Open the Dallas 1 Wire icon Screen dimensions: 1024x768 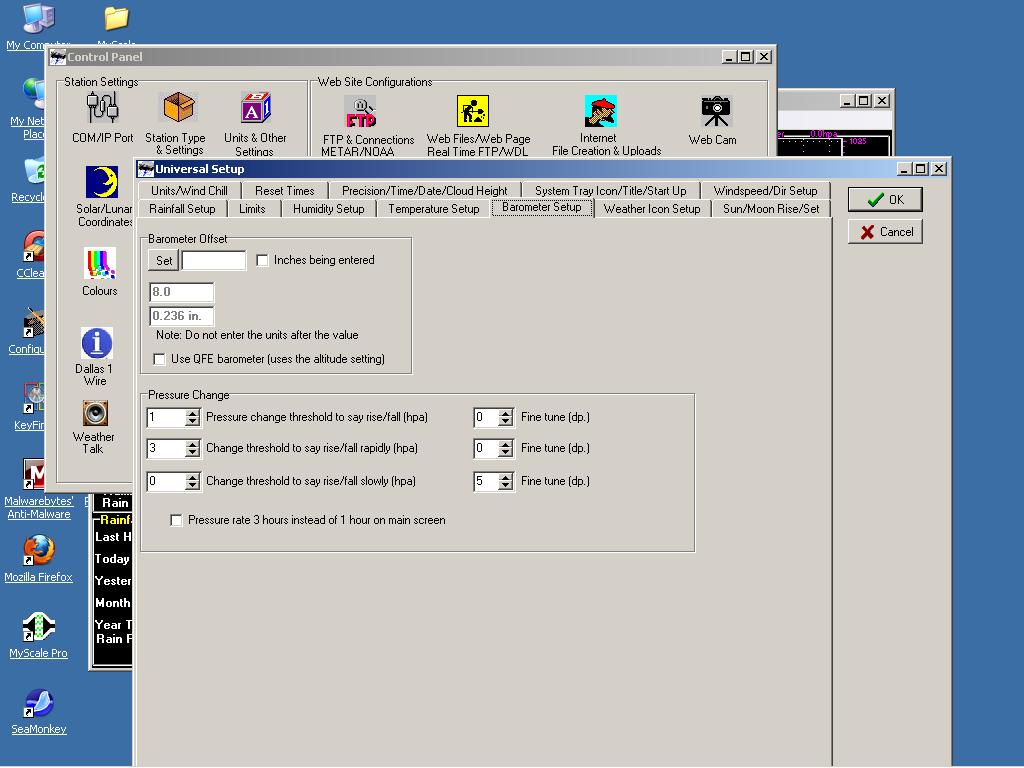tap(96, 343)
